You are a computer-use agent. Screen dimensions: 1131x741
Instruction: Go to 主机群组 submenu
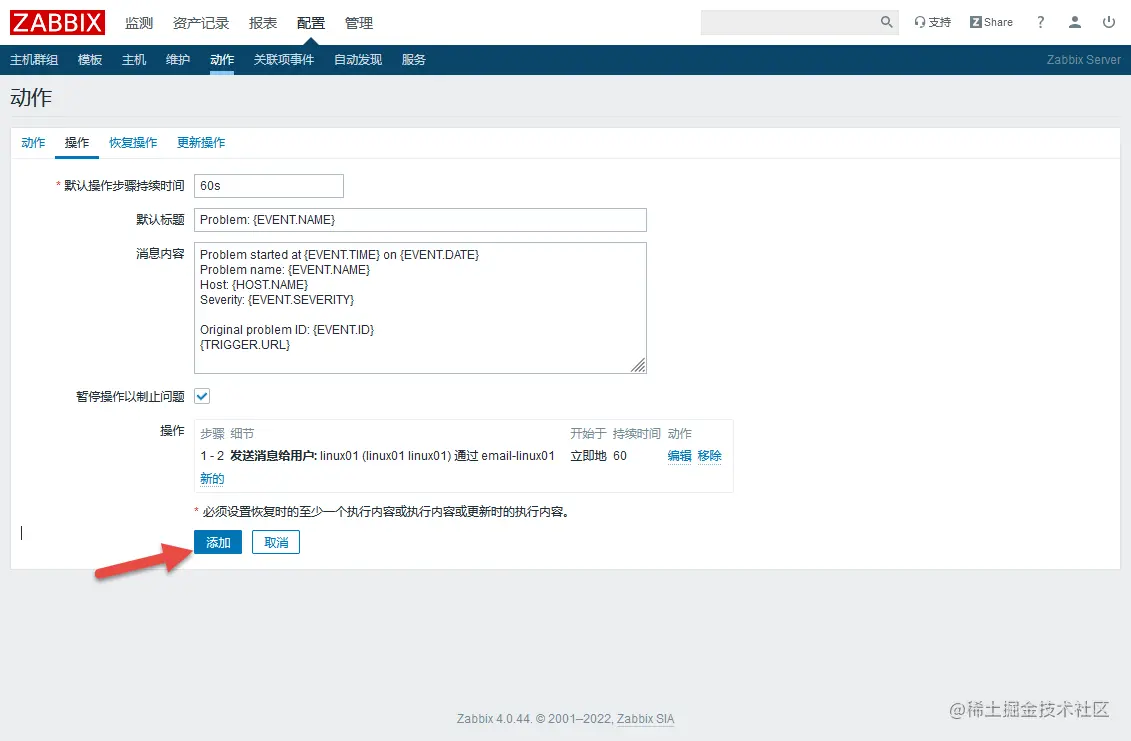tap(34, 60)
